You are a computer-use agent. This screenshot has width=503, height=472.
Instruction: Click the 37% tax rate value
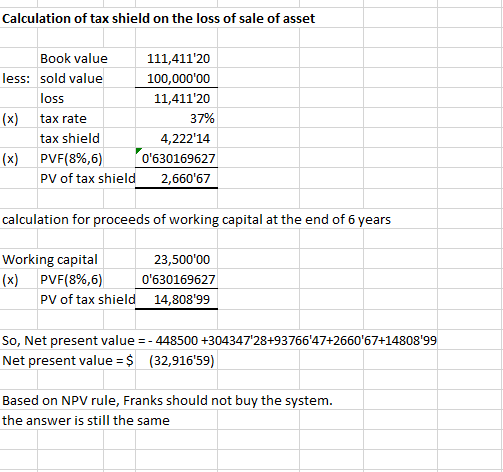202,119
